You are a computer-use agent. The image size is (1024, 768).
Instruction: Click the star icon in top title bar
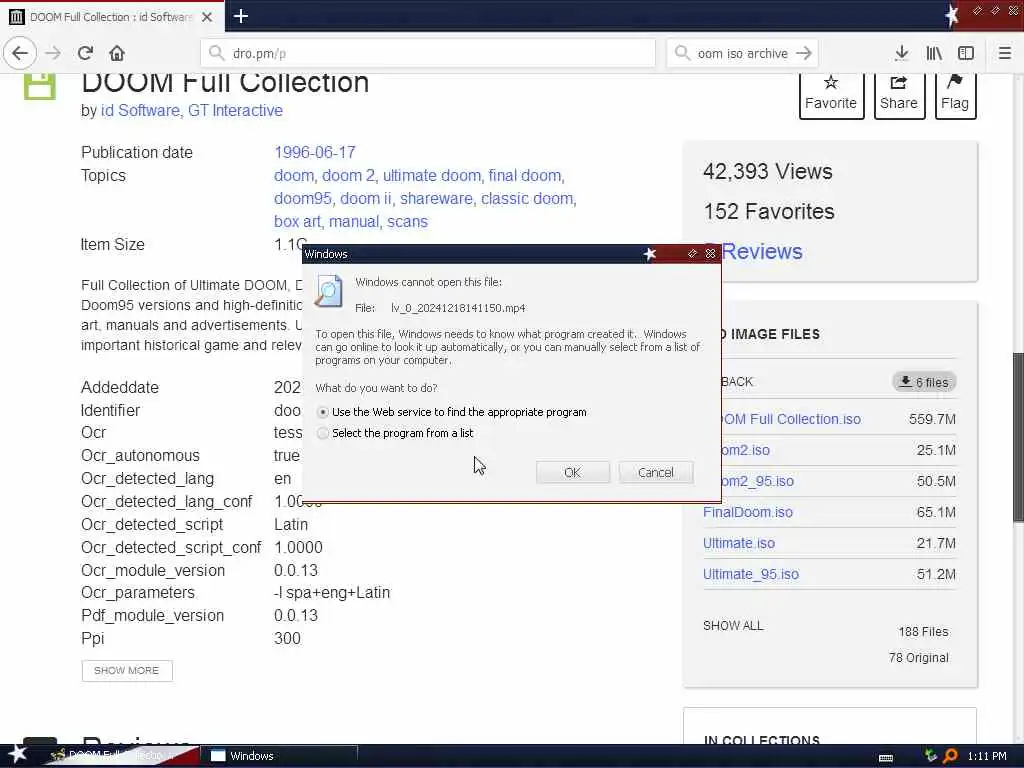click(x=951, y=16)
